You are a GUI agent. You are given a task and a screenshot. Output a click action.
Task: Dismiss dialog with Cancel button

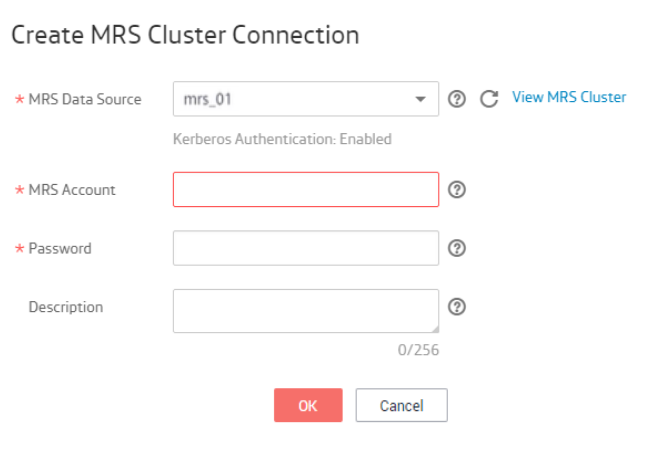click(401, 405)
